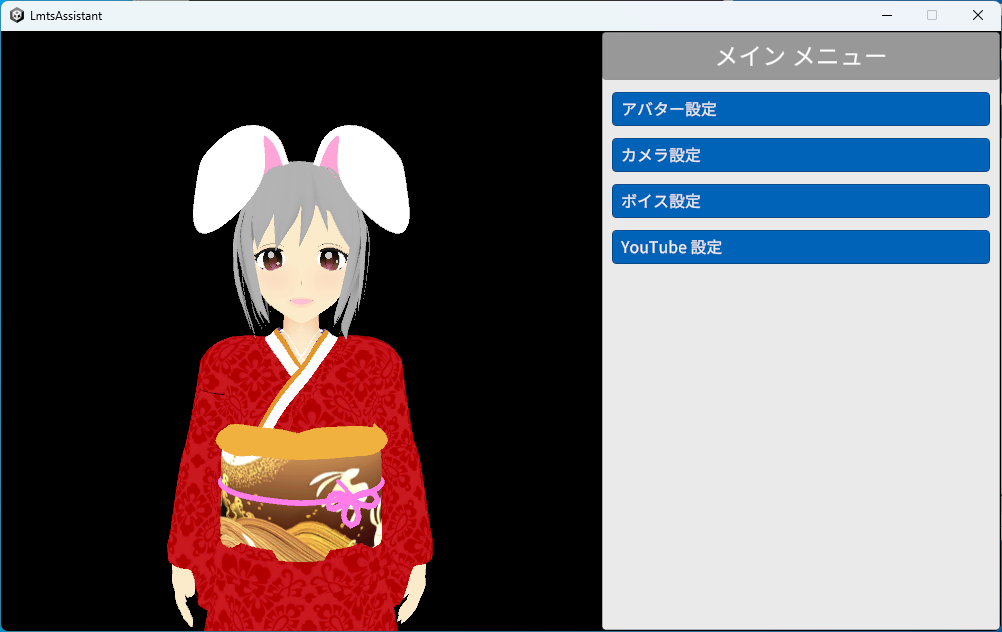Image resolution: width=1002 pixels, height=632 pixels.
Task: Open the YouTube 設定 menu
Action: point(801,247)
